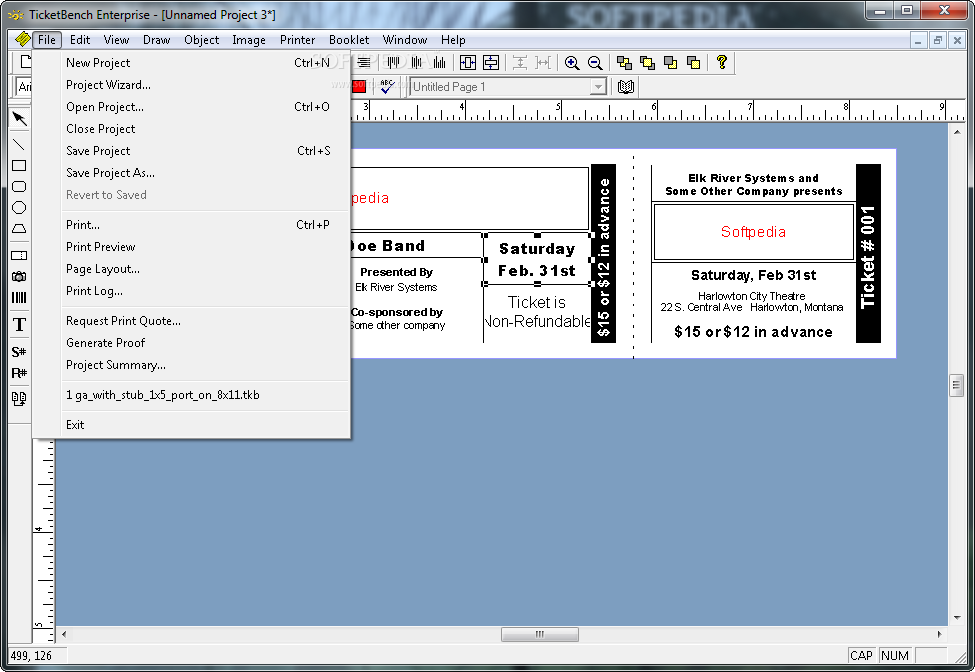Viewport: 975px width, 672px height.
Task: Select the Ticket # 001 vertical label
Action: [x=868, y=254]
